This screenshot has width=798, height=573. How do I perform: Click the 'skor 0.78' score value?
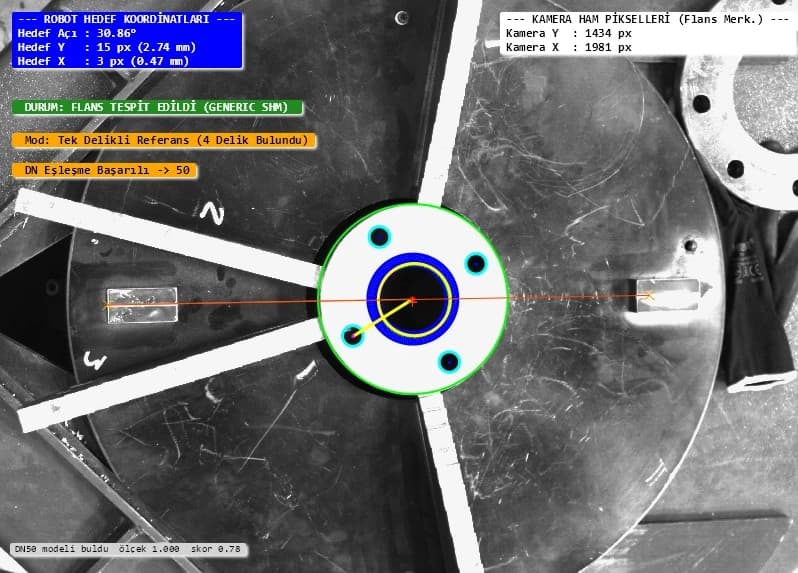click(216, 549)
